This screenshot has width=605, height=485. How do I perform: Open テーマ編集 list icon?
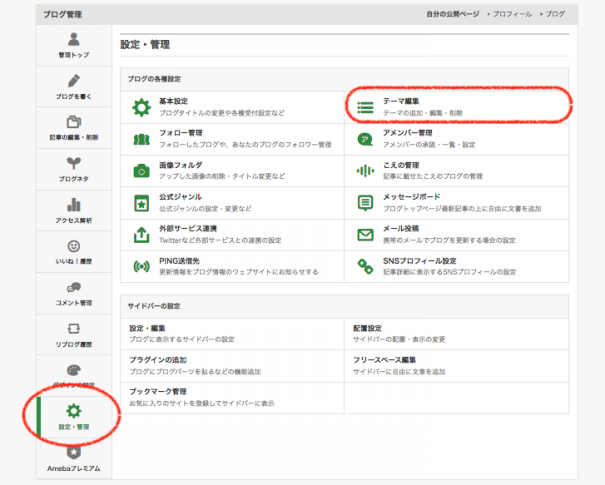366,107
